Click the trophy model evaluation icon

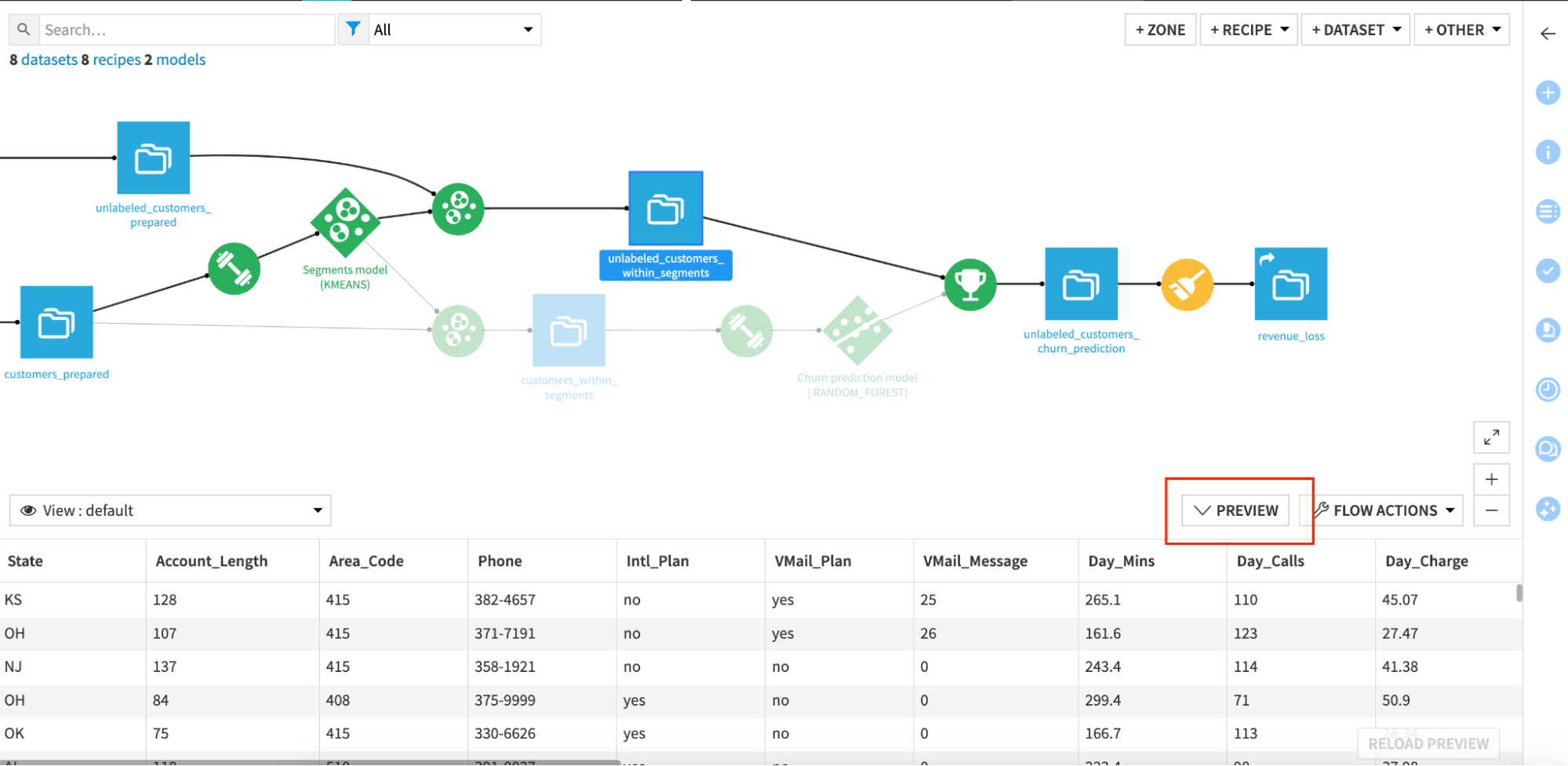pyautogui.click(x=970, y=285)
